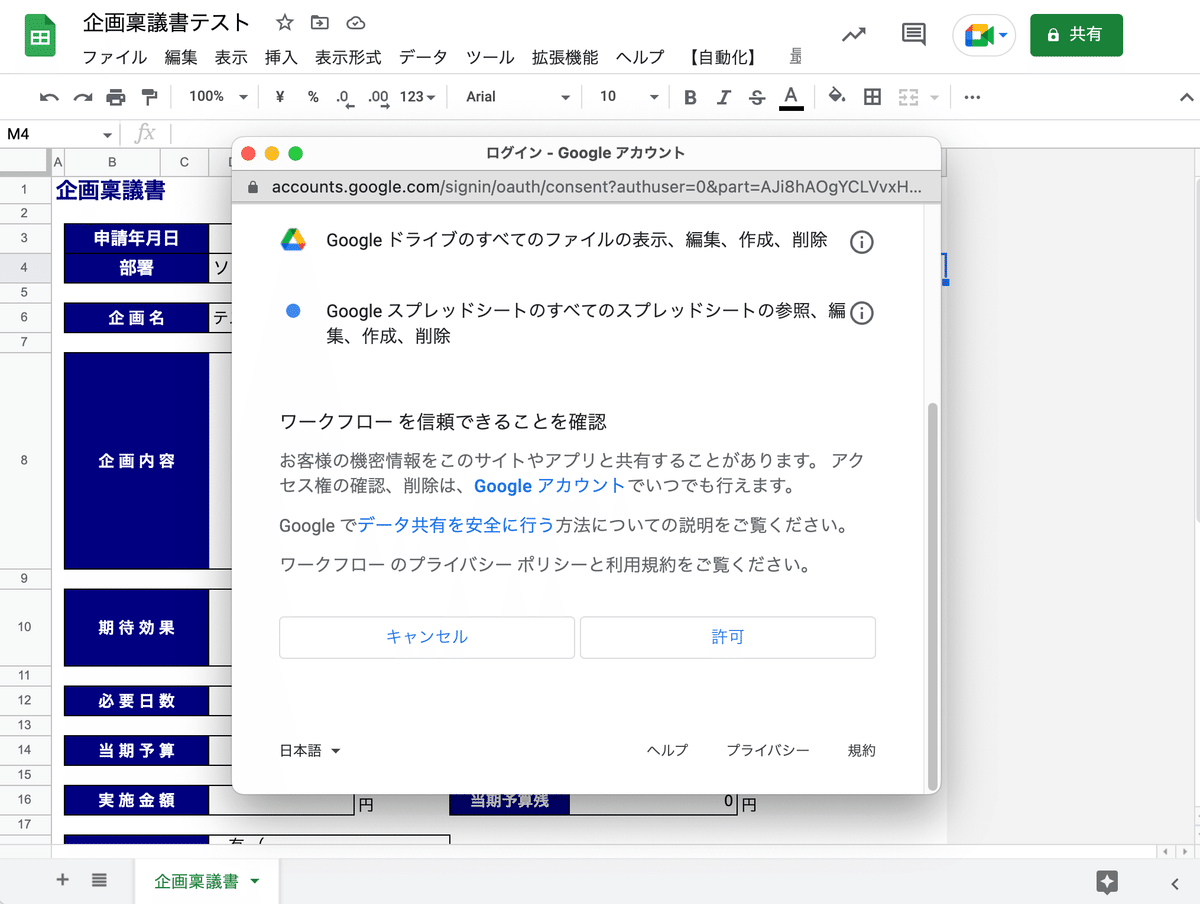Collapse the header with top-right chevron
This screenshot has width=1200, height=904.
(1187, 97)
